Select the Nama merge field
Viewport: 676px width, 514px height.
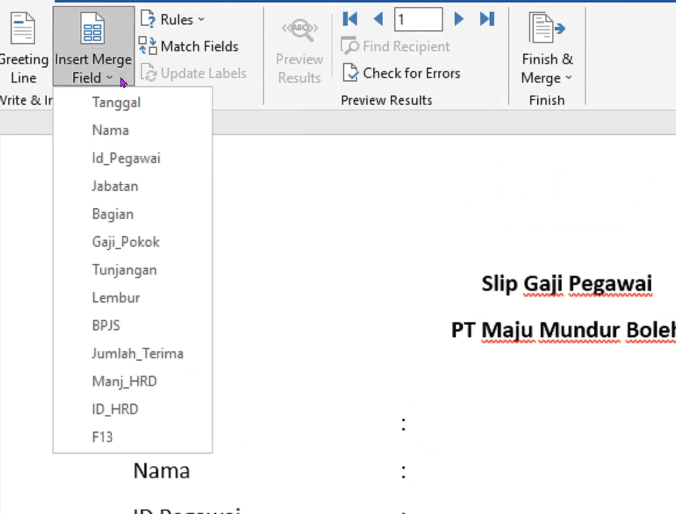pos(110,130)
